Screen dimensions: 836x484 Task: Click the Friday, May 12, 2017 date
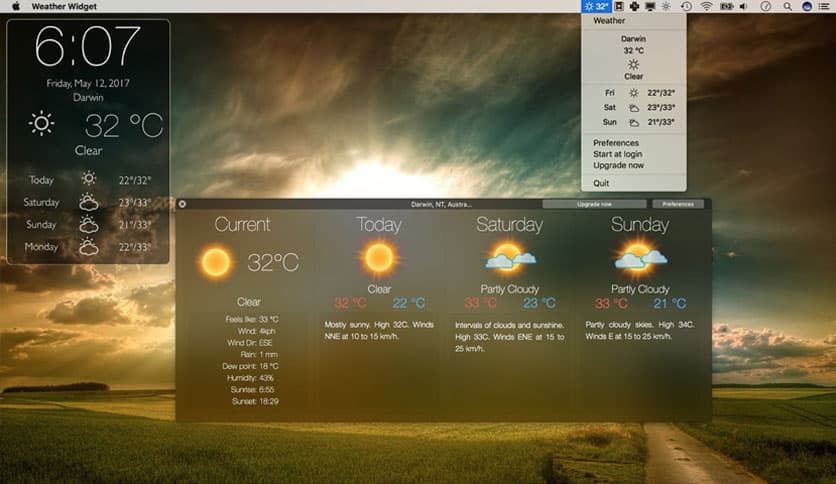point(88,83)
